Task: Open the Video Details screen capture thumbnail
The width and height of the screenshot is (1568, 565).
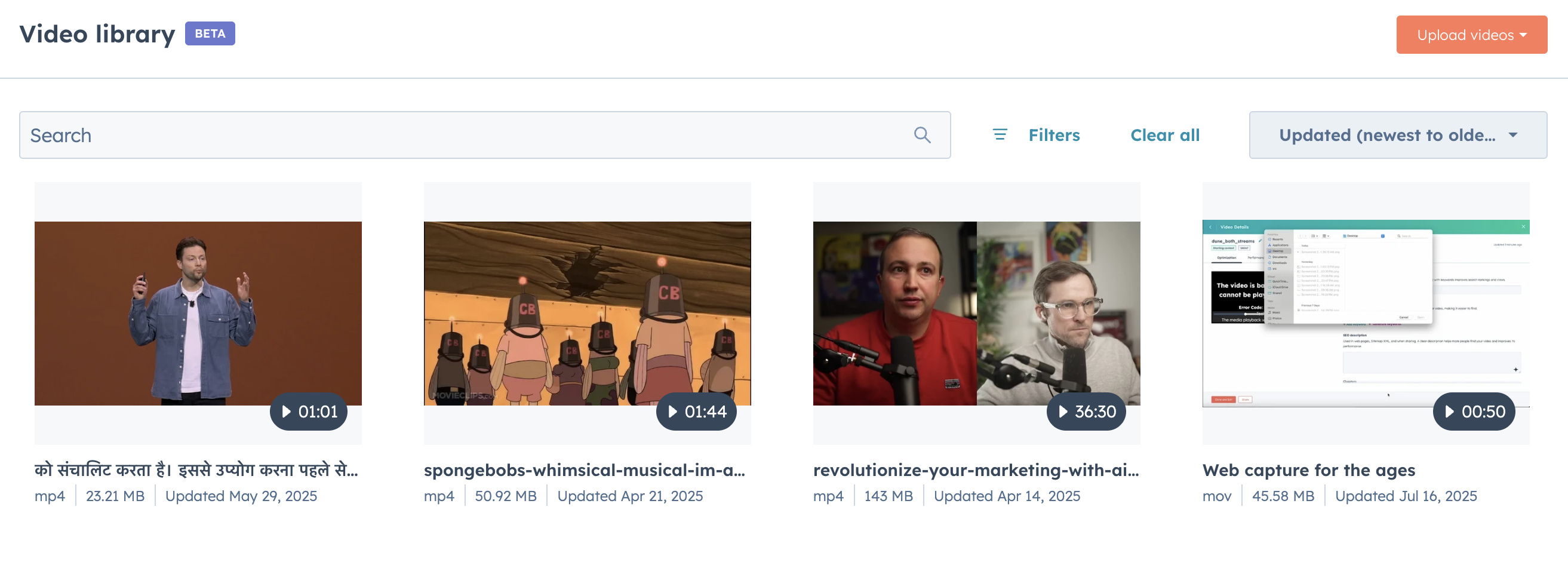Action: coord(1366,313)
